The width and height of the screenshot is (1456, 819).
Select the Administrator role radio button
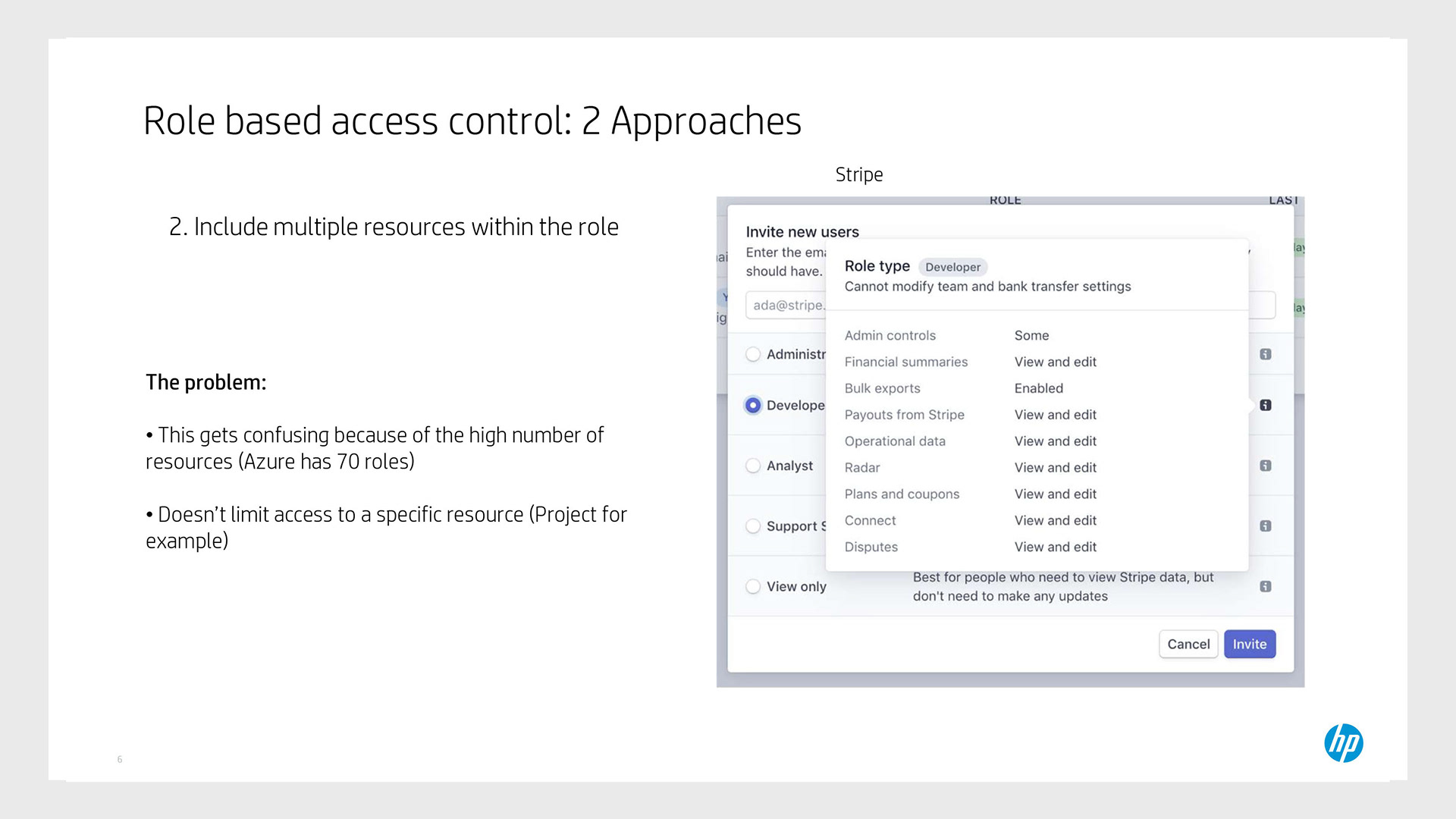tap(753, 354)
